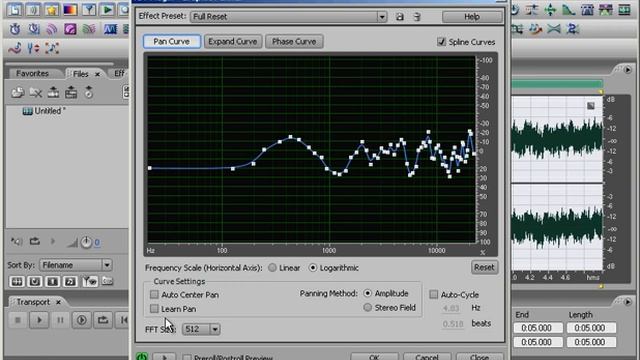Open the Favorites panel tab
This screenshot has height=360, width=640.
pos(33,73)
